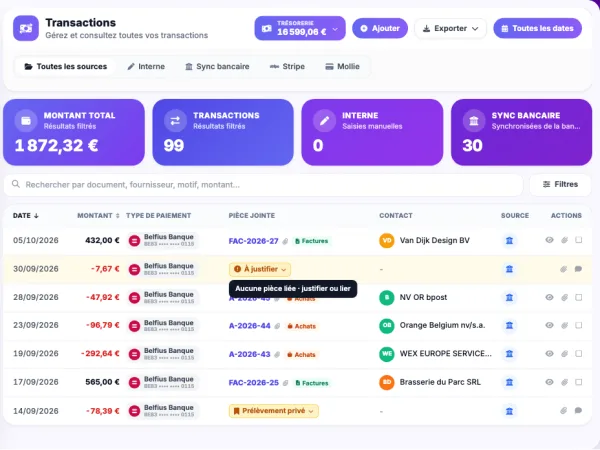Open the Exporter dropdown
Screen dimensions: 600x450
(x=450, y=28)
